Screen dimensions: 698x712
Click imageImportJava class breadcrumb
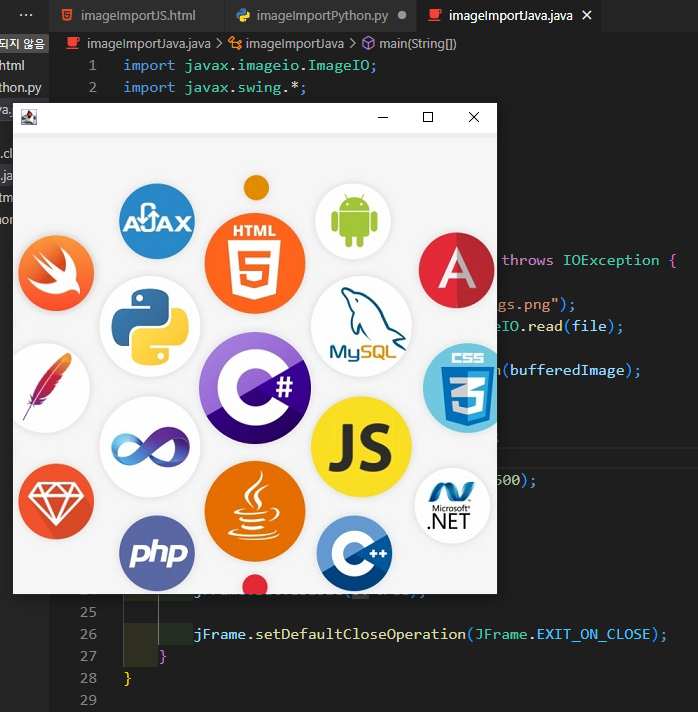click(294, 44)
